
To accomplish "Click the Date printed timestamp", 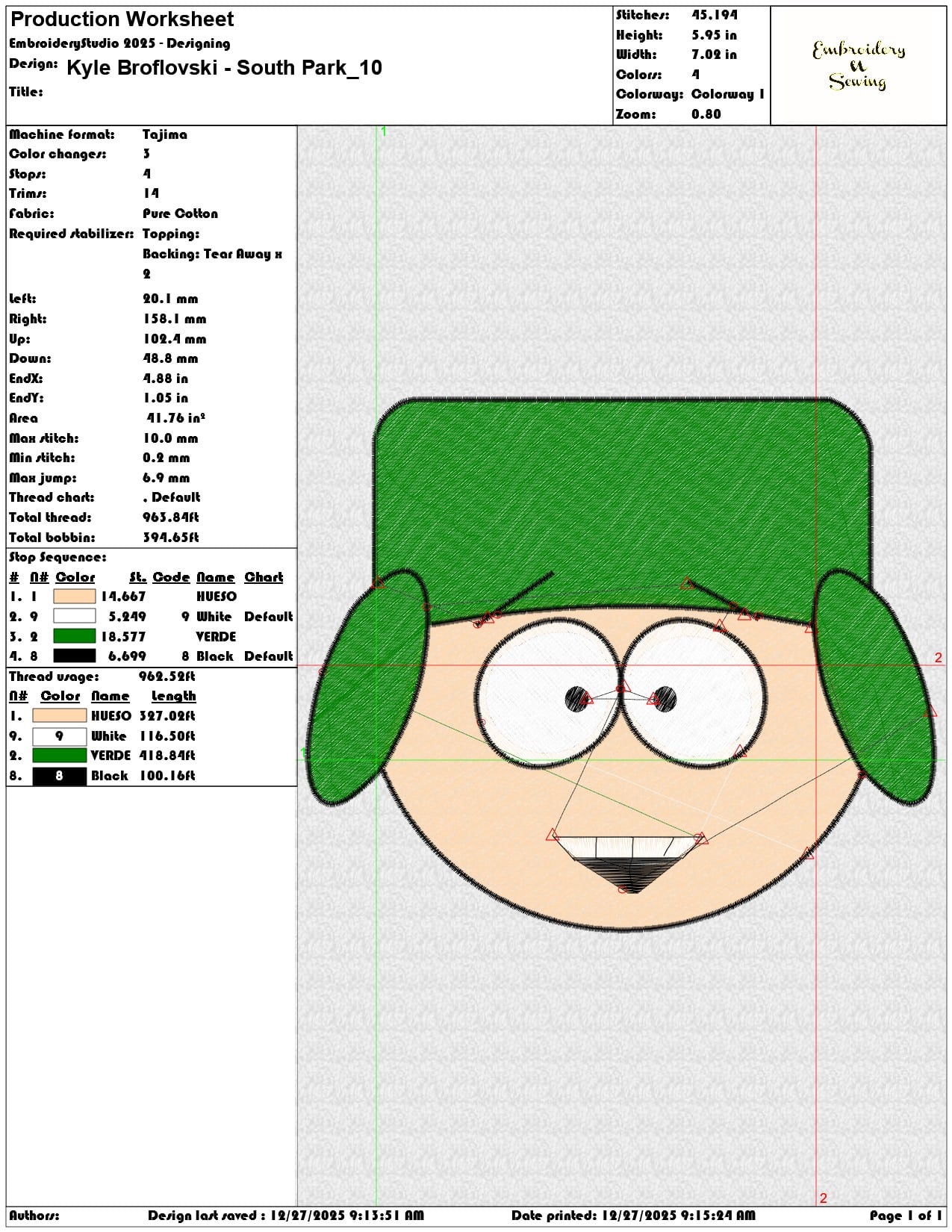I will pyautogui.click(x=633, y=1216).
